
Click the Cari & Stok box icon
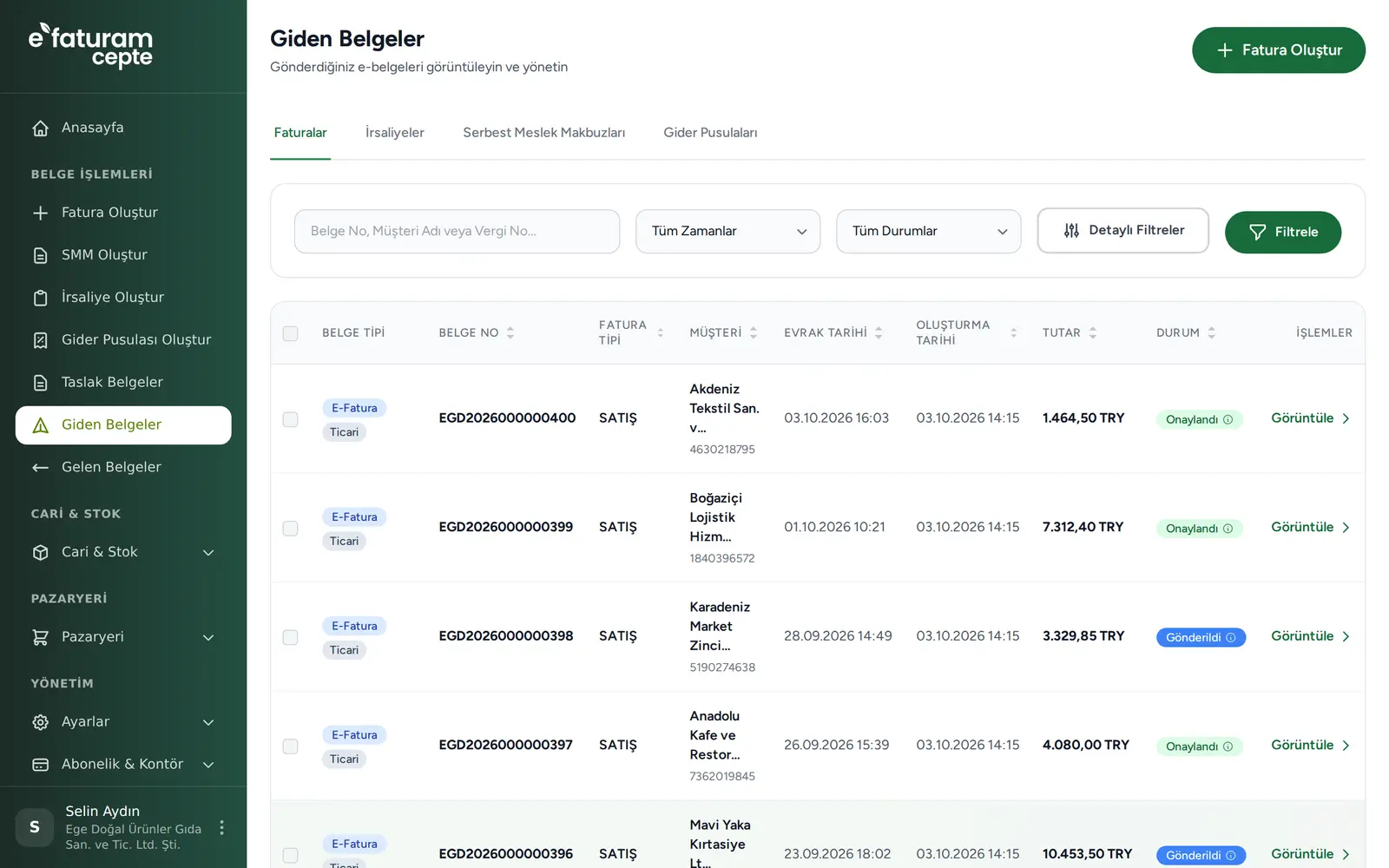[x=40, y=553]
